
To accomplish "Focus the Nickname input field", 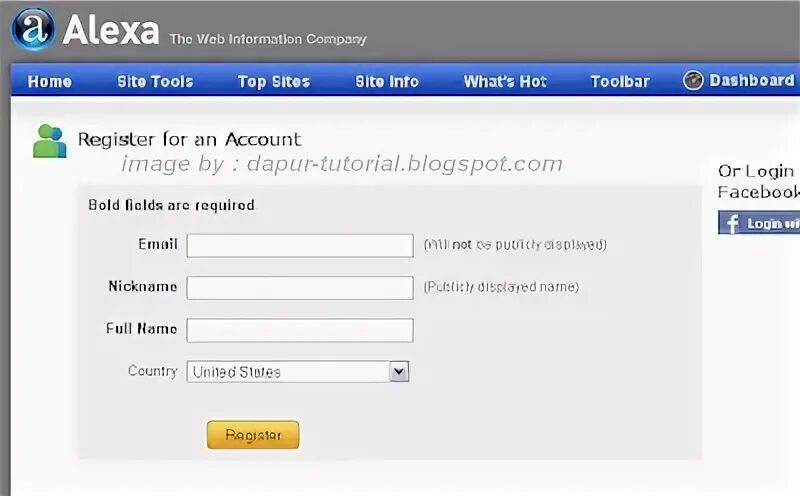I will [x=300, y=288].
